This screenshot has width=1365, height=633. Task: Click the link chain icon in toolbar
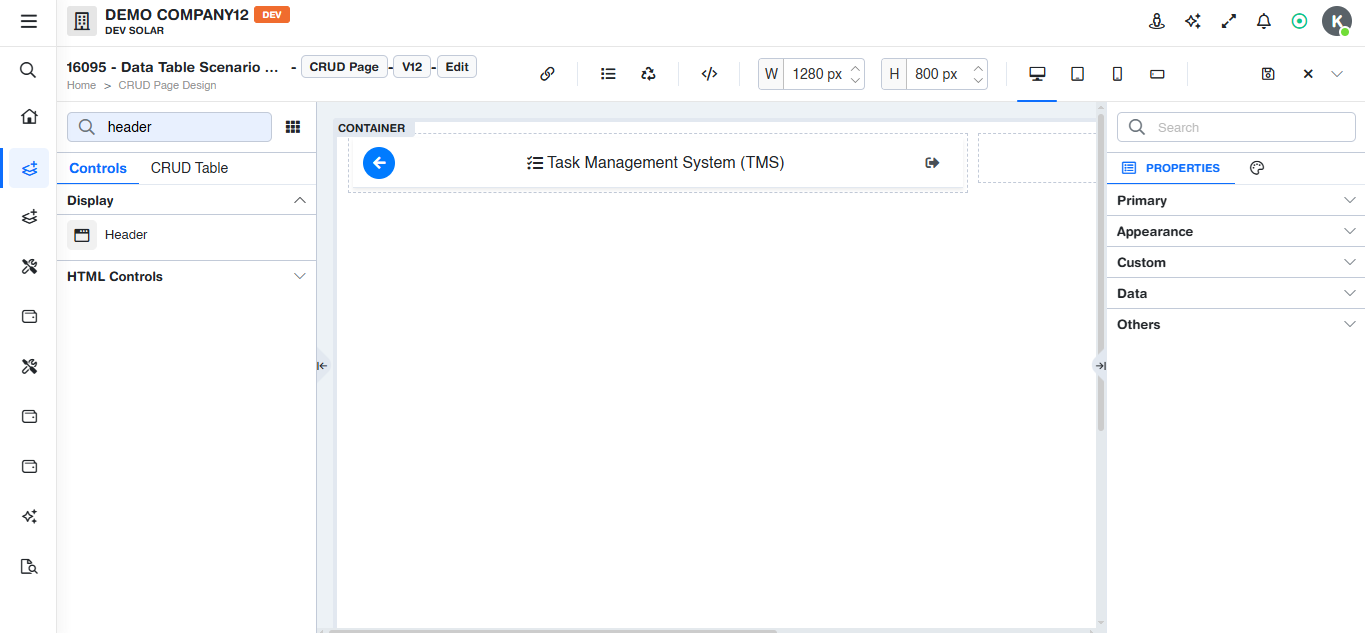click(547, 73)
